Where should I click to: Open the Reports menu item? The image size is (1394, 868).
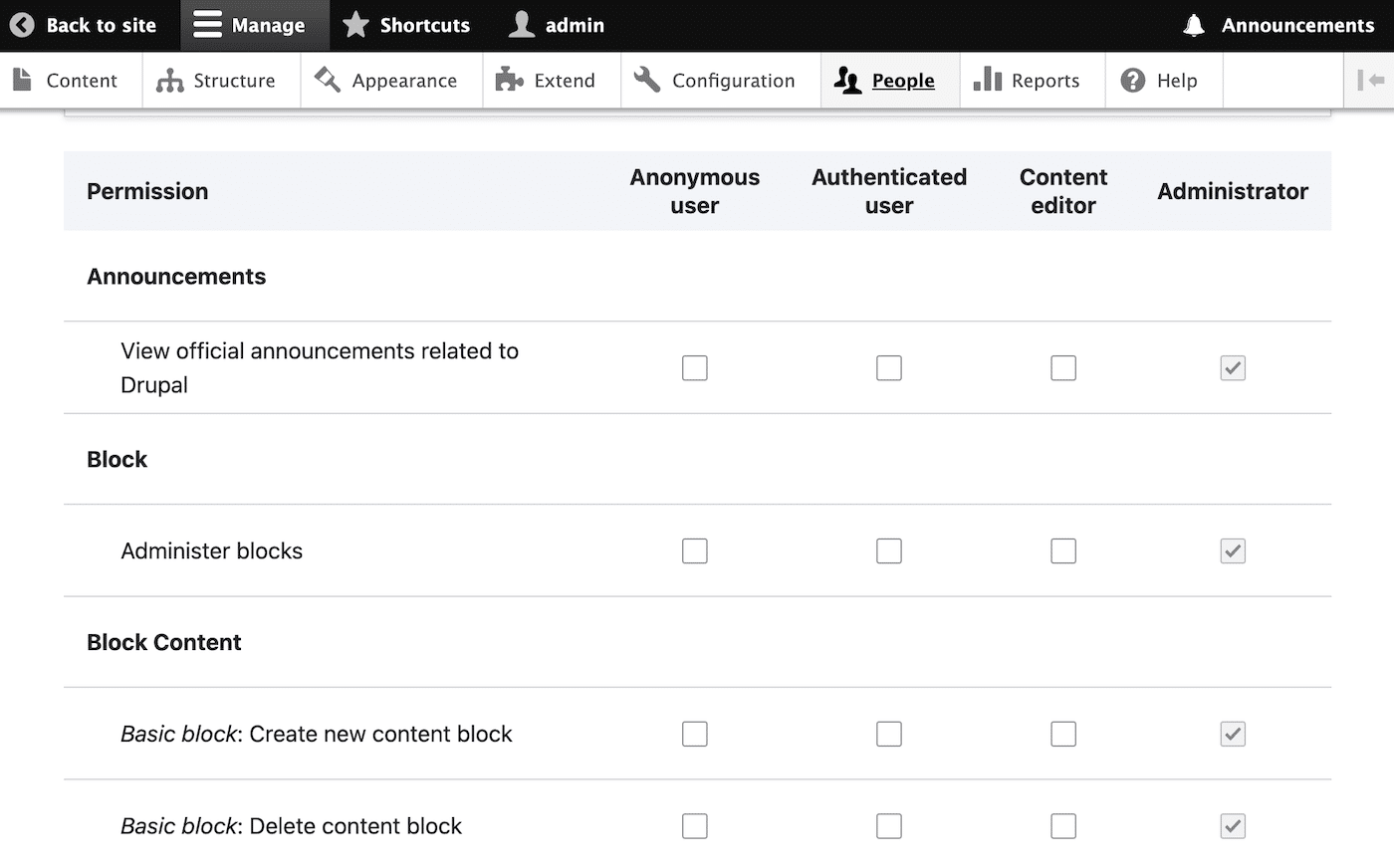[x=1045, y=81]
